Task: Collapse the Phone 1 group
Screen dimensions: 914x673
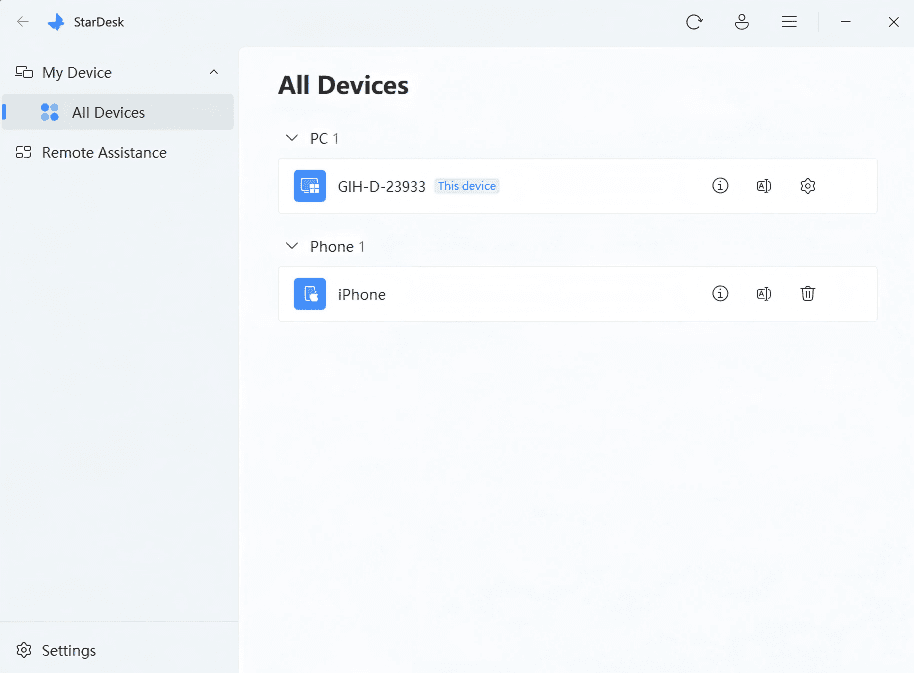Action: [291, 246]
